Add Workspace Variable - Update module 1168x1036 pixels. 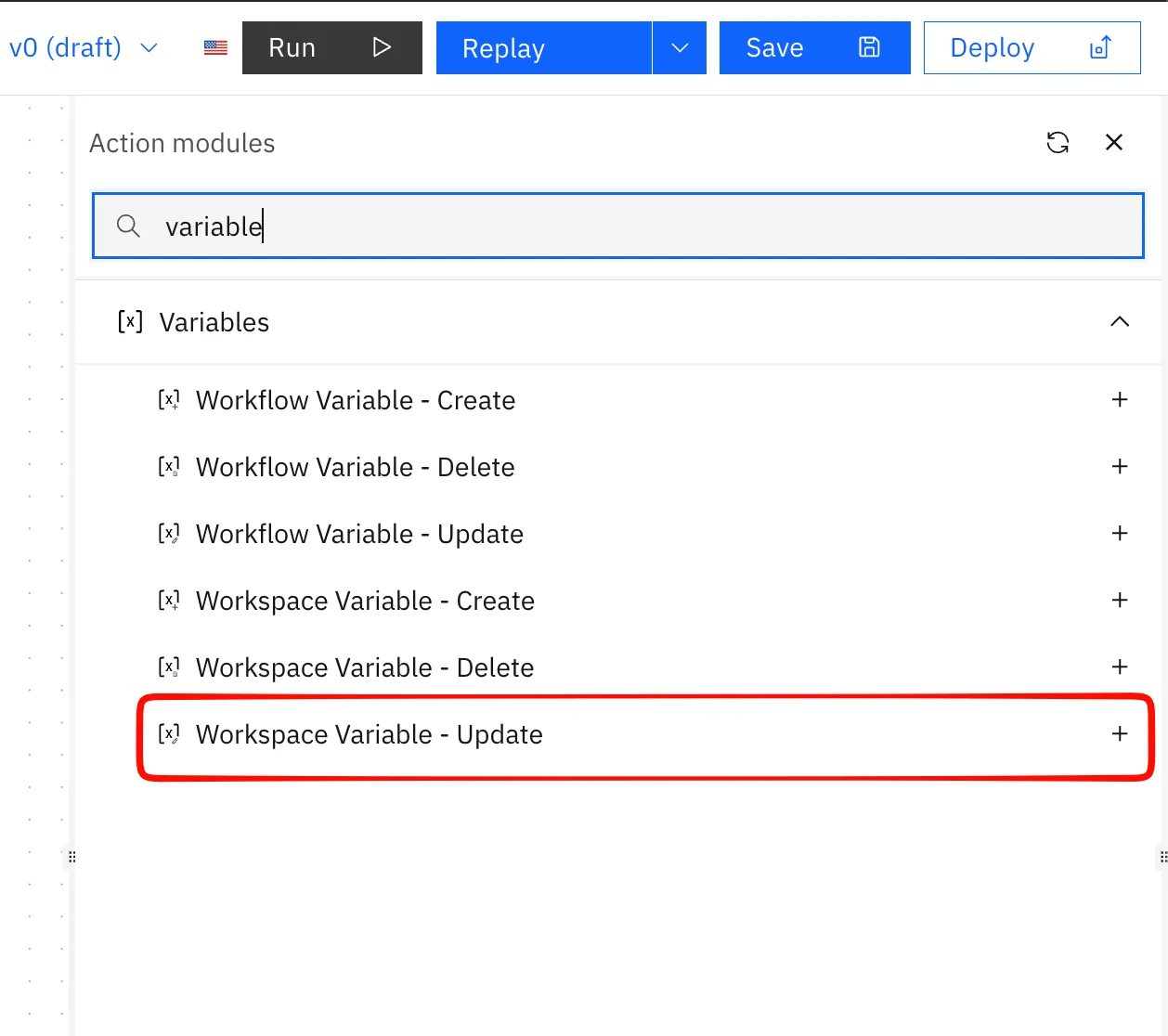1120,733
